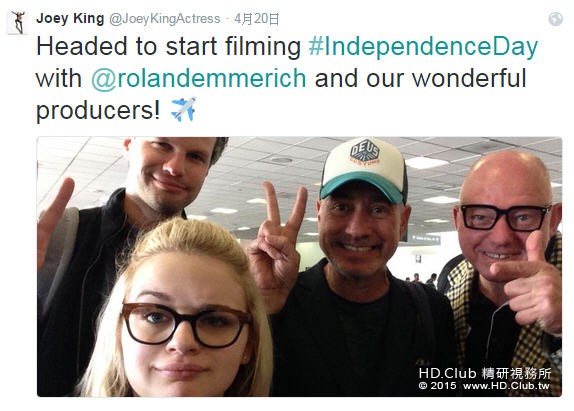Open Joey King's profile avatar
The width and height of the screenshot is (574, 411).
pyautogui.click(x=17, y=23)
